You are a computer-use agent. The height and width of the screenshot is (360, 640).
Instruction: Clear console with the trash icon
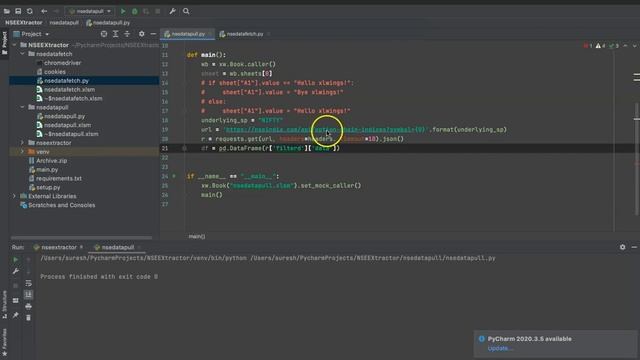pyautogui.click(x=28, y=318)
